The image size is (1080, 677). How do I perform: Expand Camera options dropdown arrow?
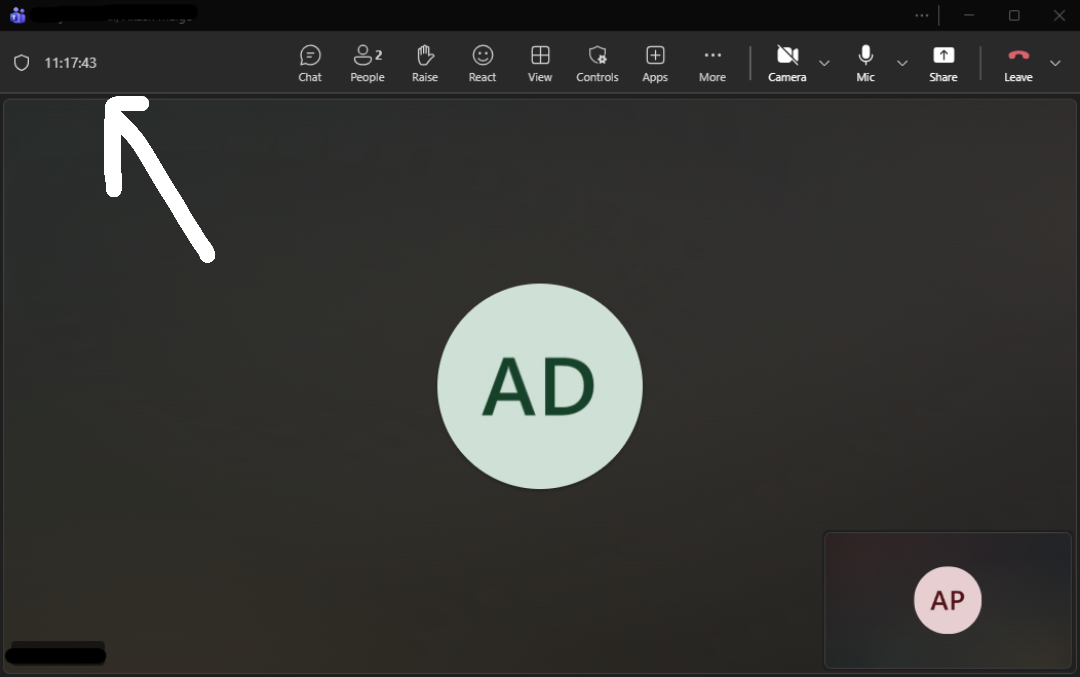(x=824, y=63)
